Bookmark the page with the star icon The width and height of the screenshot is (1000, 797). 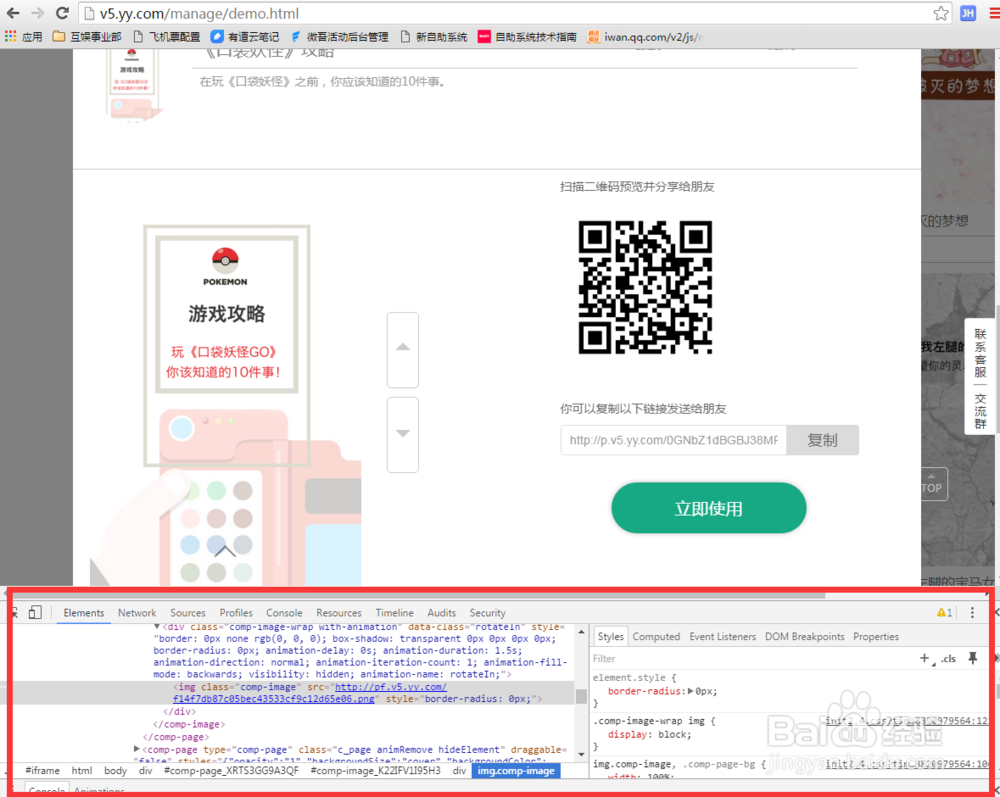tap(941, 13)
